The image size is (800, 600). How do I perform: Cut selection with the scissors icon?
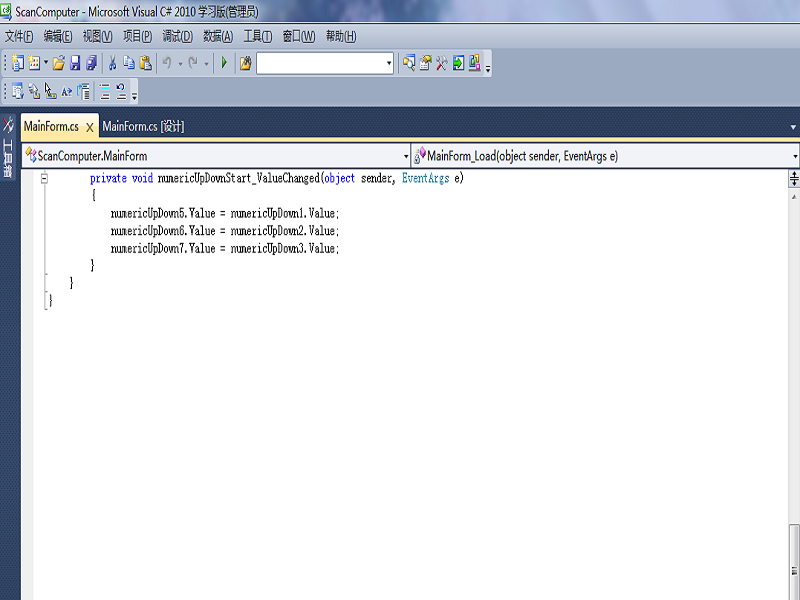[x=112, y=63]
